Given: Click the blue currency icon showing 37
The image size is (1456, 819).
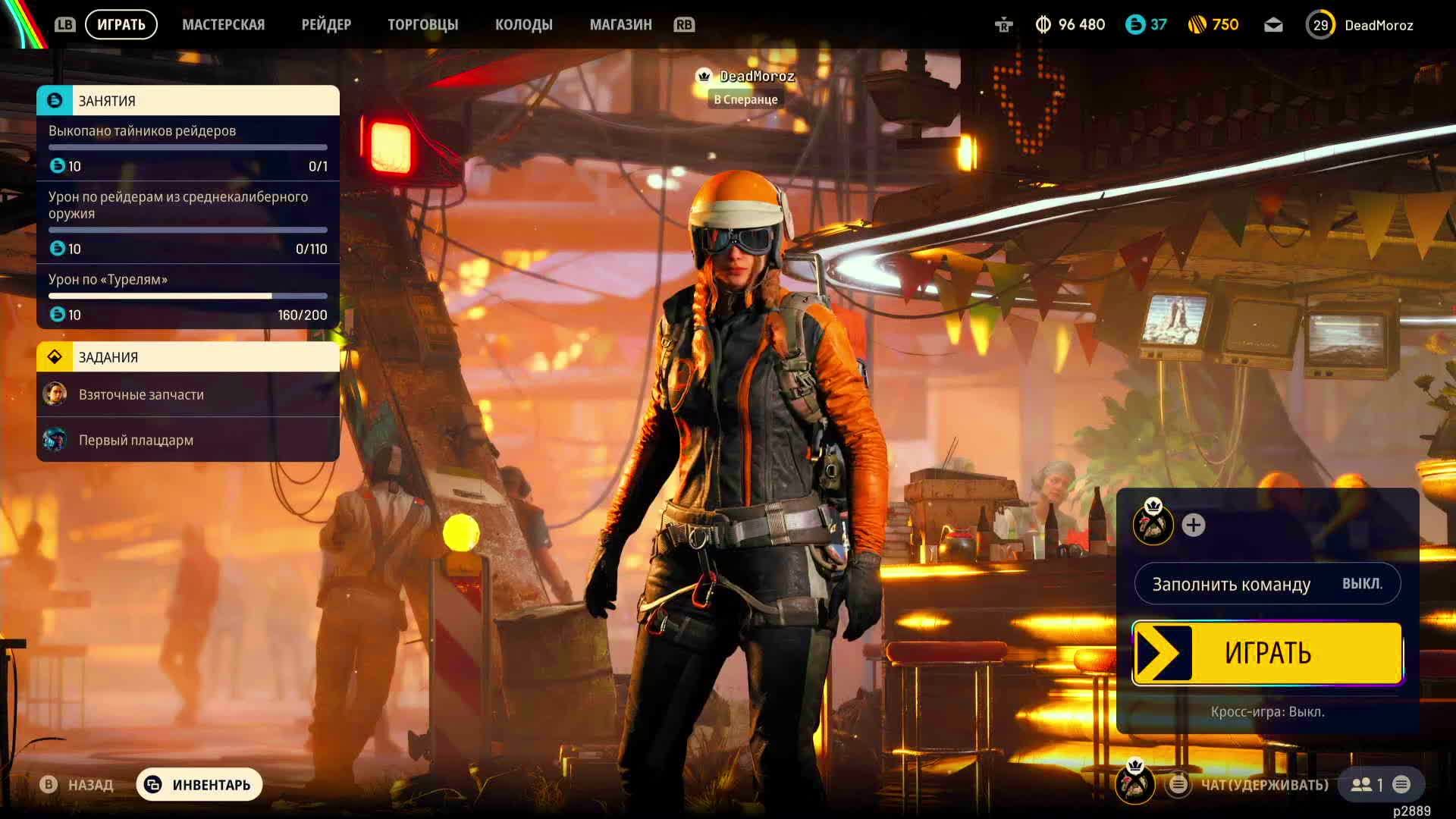Looking at the screenshot, I should (1134, 25).
